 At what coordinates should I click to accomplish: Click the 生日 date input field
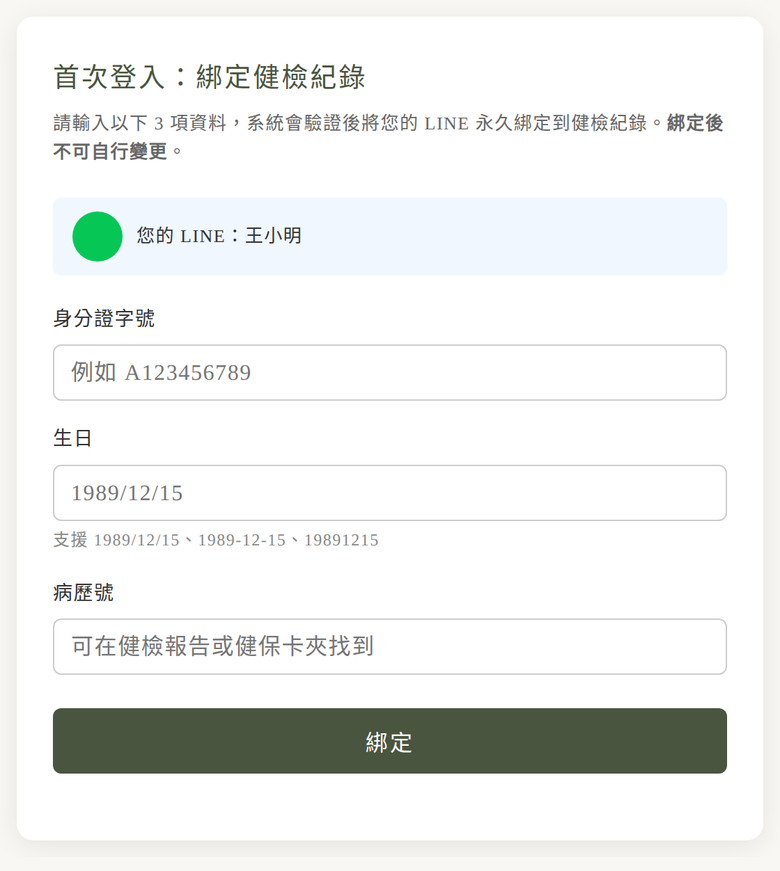(389, 493)
